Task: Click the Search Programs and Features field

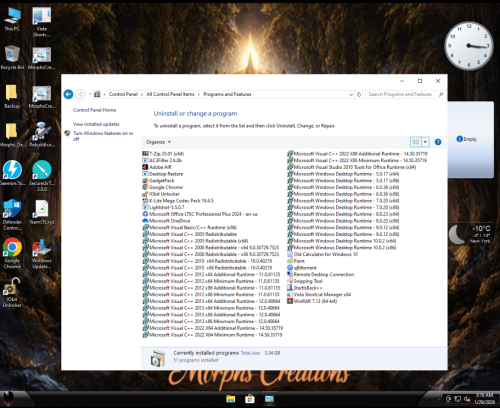Action: tap(402, 94)
